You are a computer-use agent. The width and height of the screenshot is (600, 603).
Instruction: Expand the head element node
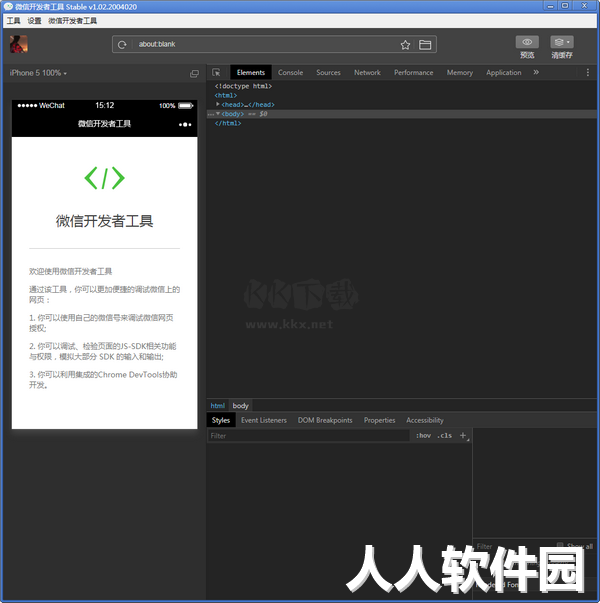[x=218, y=104]
